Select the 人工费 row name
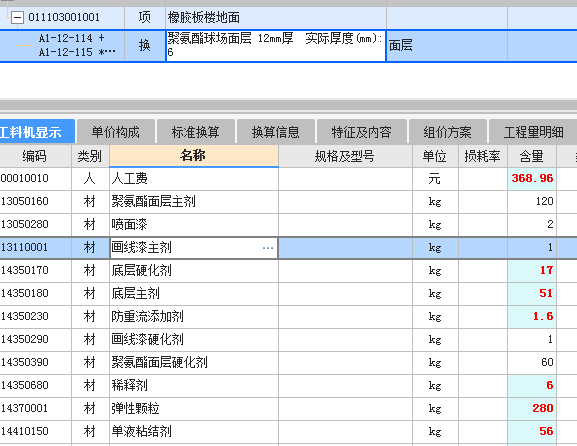The height and width of the screenshot is (446, 577). tap(194, 179)
